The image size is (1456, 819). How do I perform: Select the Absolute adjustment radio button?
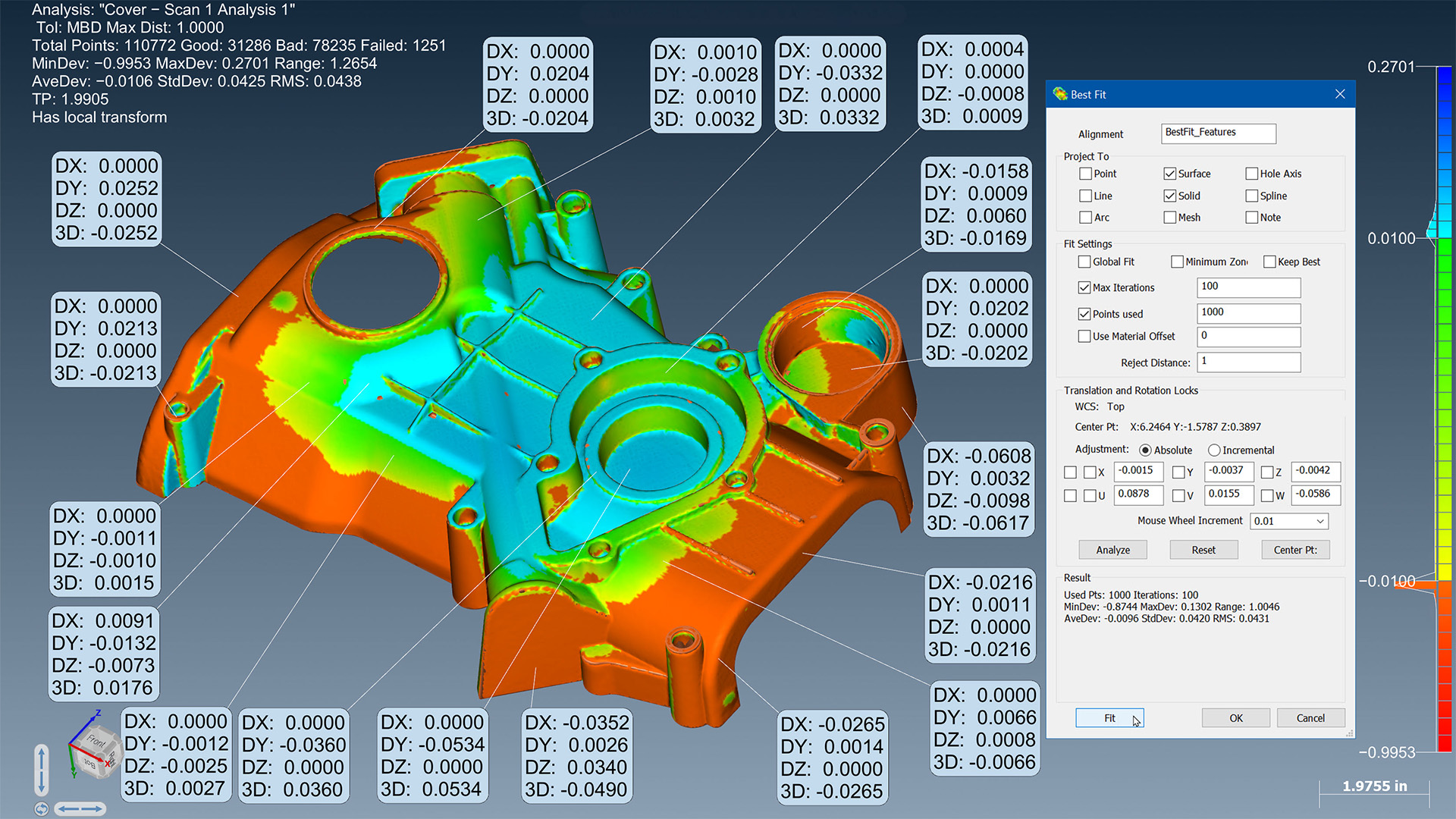pos(1145,450)
